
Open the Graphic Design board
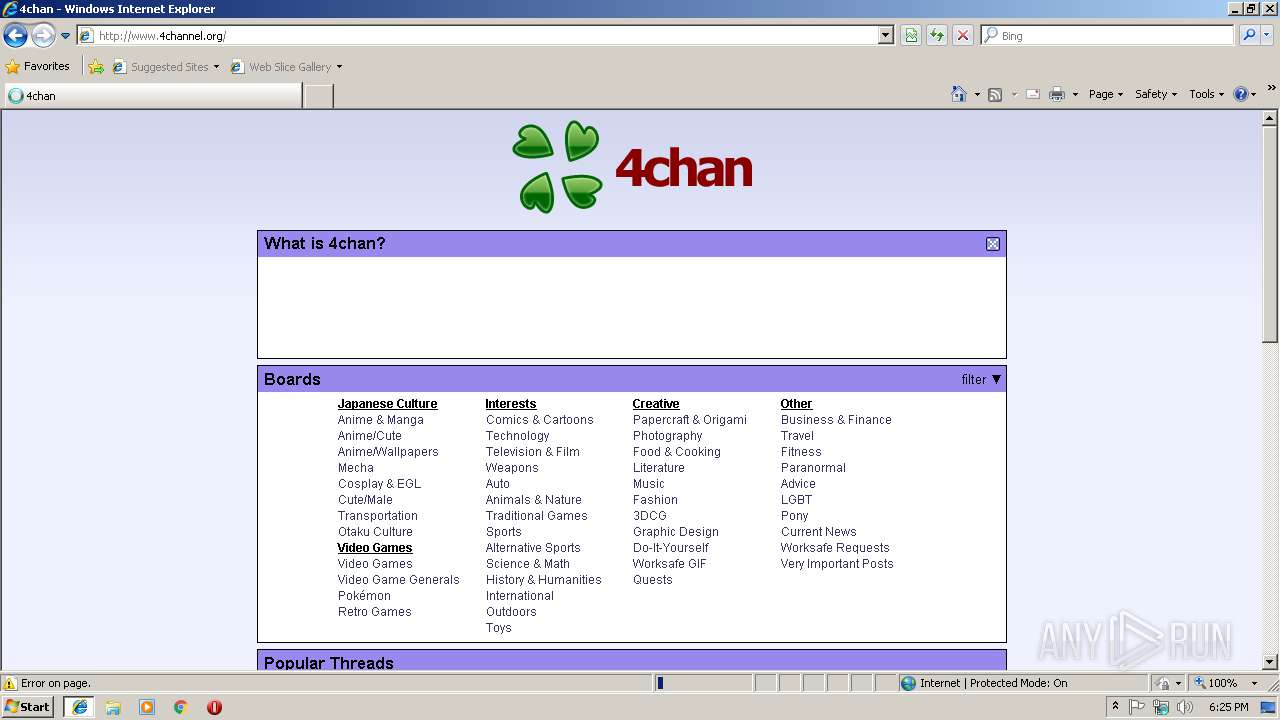pyautogui.click(x=675, y=532)
